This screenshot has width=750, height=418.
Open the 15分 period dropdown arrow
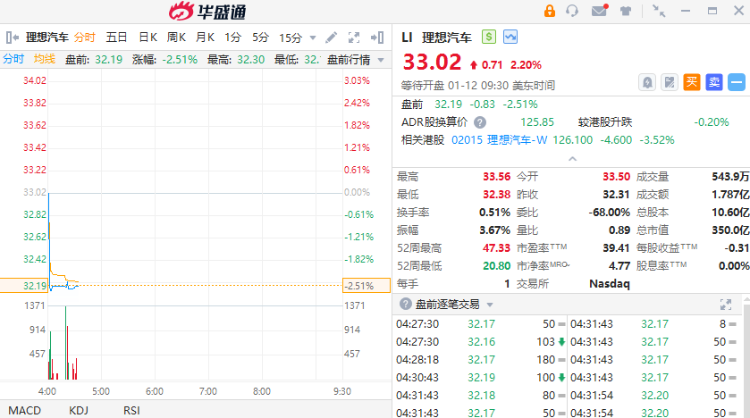312,37
